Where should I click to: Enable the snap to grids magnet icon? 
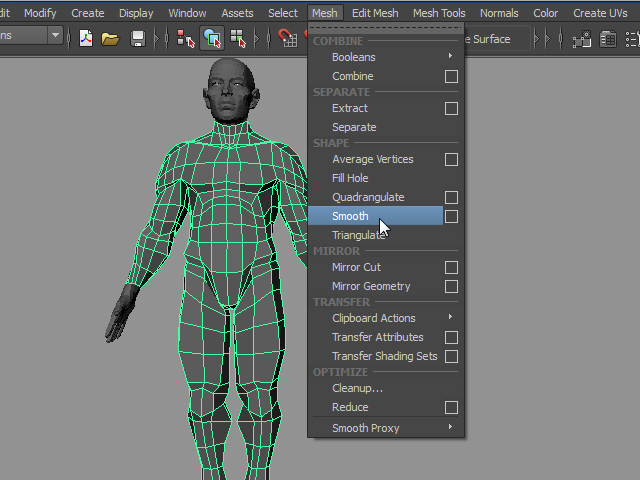[286, 39]
